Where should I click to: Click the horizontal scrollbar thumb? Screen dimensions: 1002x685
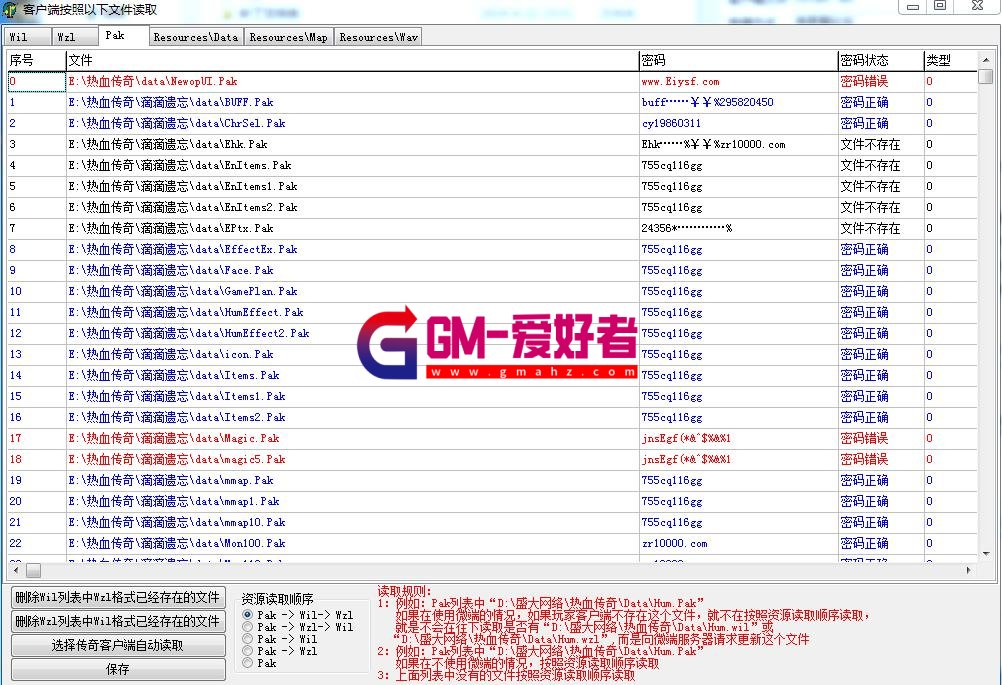(x=33, y=570)
